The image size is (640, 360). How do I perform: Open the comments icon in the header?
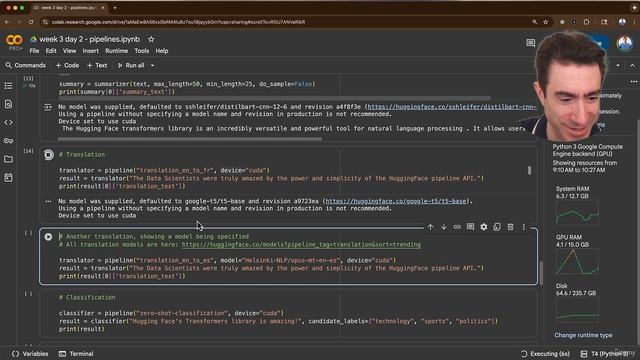click(530, 43)
